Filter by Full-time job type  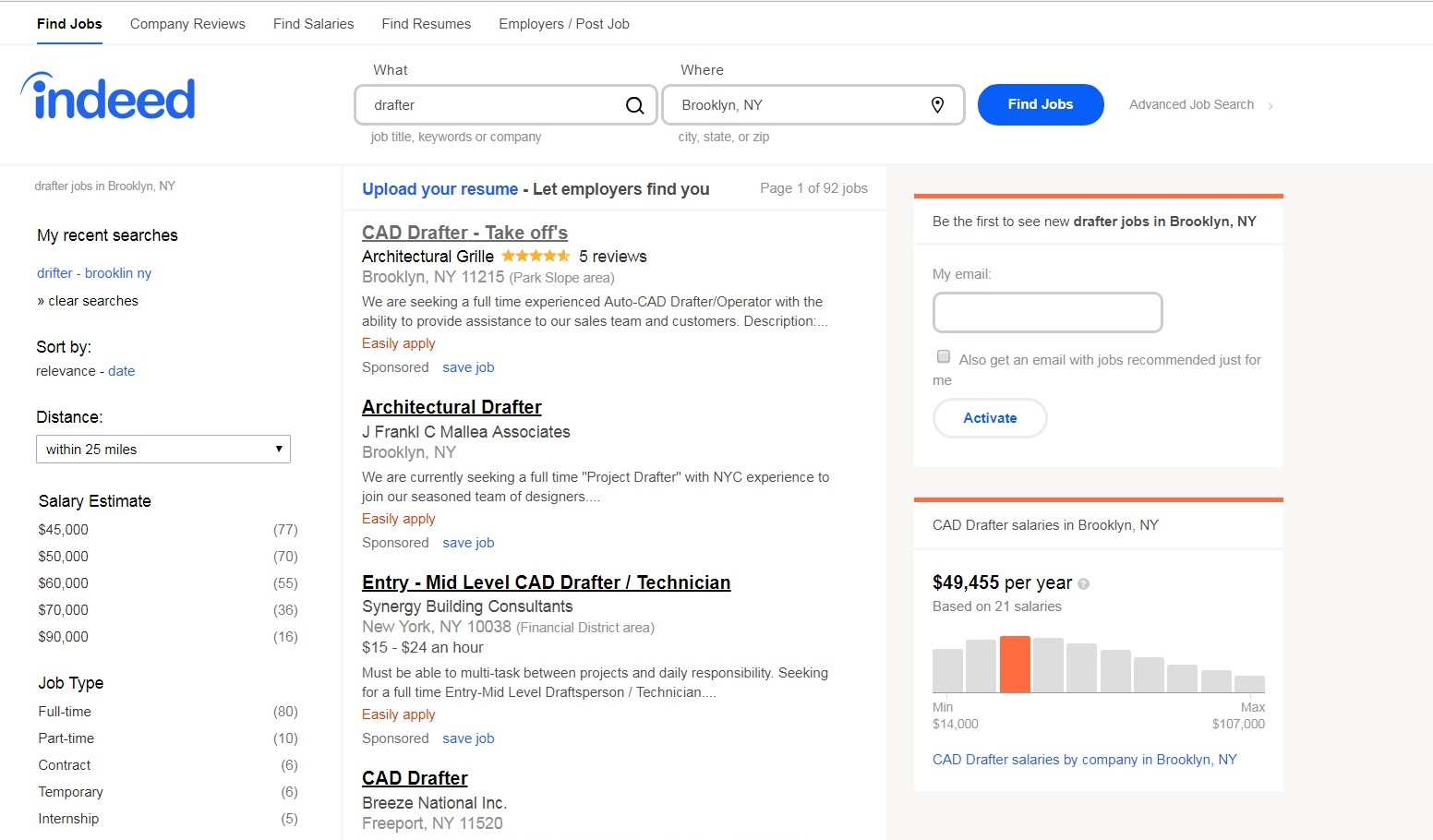pyautogui.click(x=65, y=712)
